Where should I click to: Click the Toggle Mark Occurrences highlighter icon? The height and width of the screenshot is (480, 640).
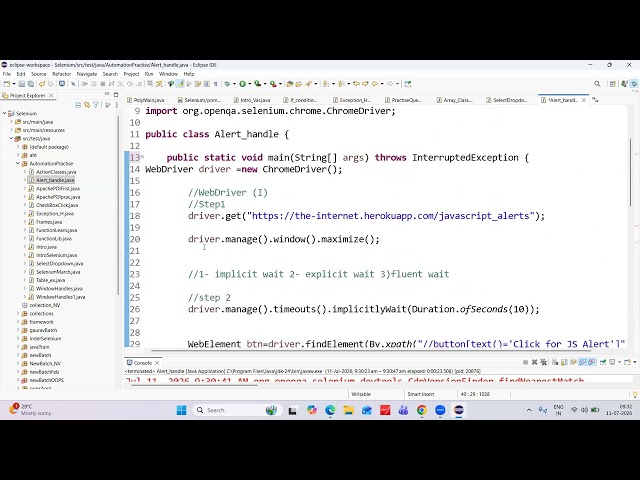[180, 84]
